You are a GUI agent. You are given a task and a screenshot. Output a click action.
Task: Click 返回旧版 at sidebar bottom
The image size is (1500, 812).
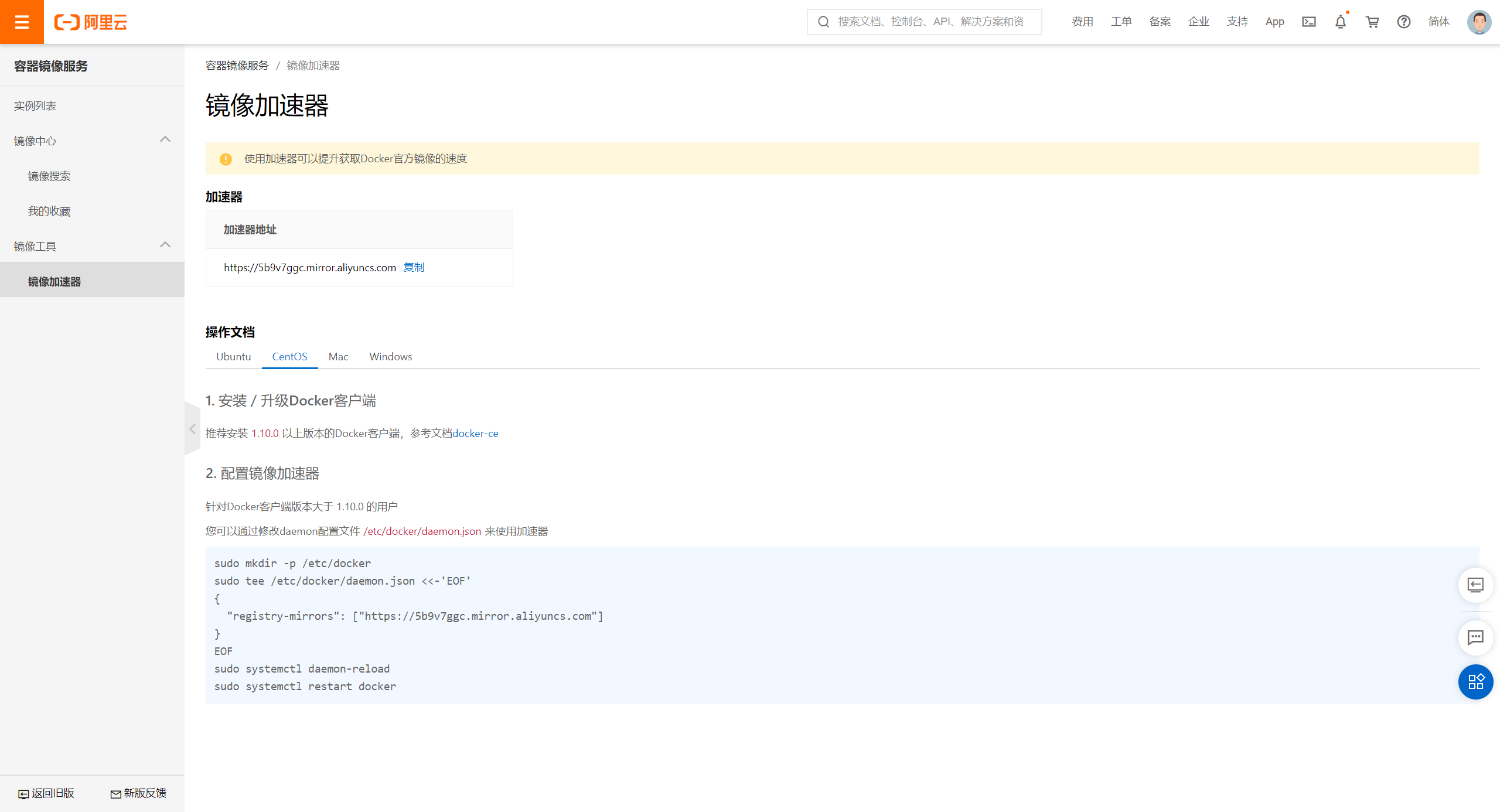pyautogui.click(x=46, y=793)
